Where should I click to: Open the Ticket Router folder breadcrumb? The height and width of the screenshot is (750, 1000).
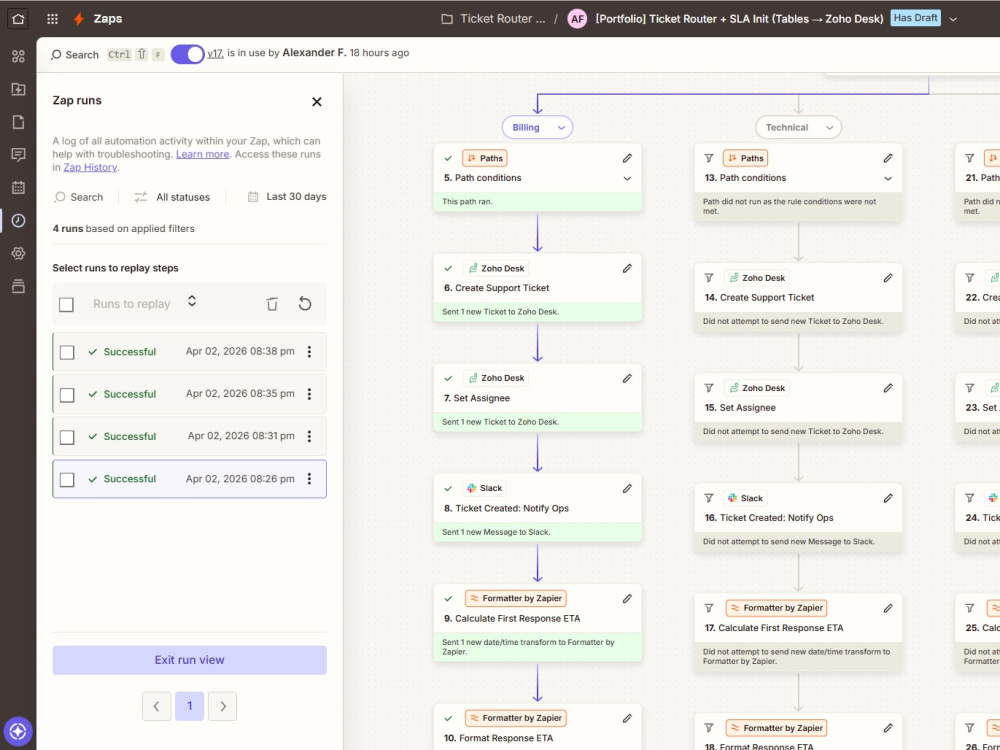coord(494,18)
